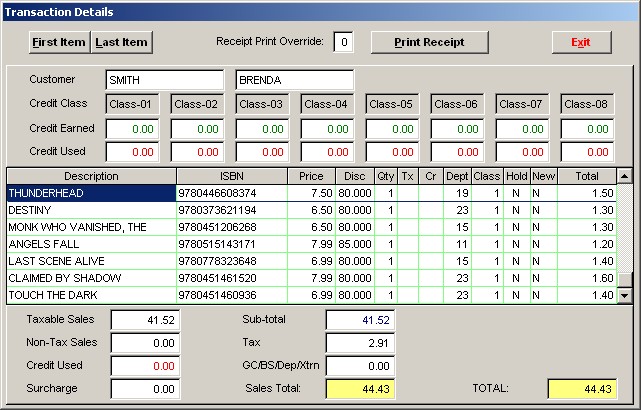Click the Non-Tax Sales field
This screenshot has width=641, height=410.
pyautogui.click(x=145, y=343)
